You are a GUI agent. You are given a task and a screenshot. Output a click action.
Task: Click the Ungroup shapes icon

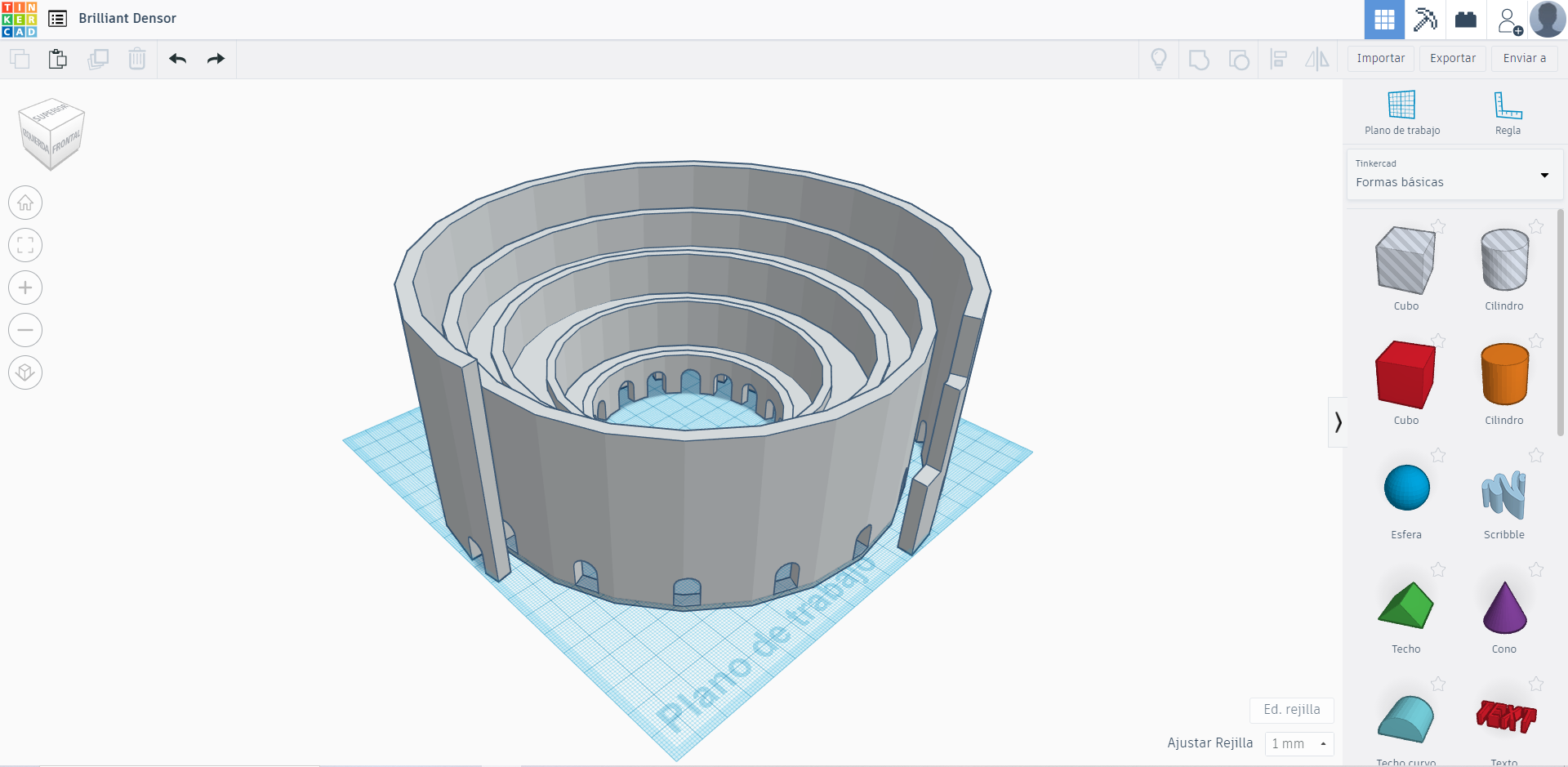click(x=1239, y=60)
